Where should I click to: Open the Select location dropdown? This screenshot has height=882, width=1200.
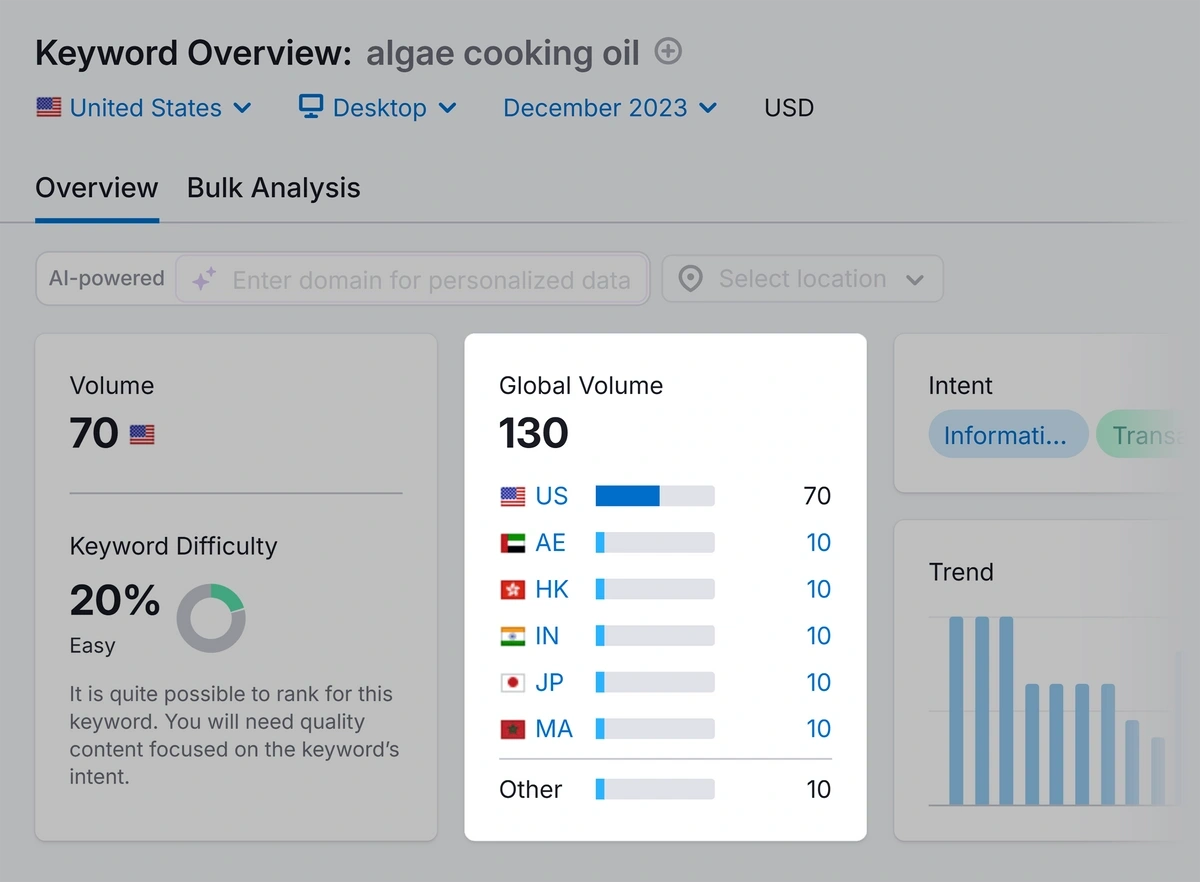point(802,279)
